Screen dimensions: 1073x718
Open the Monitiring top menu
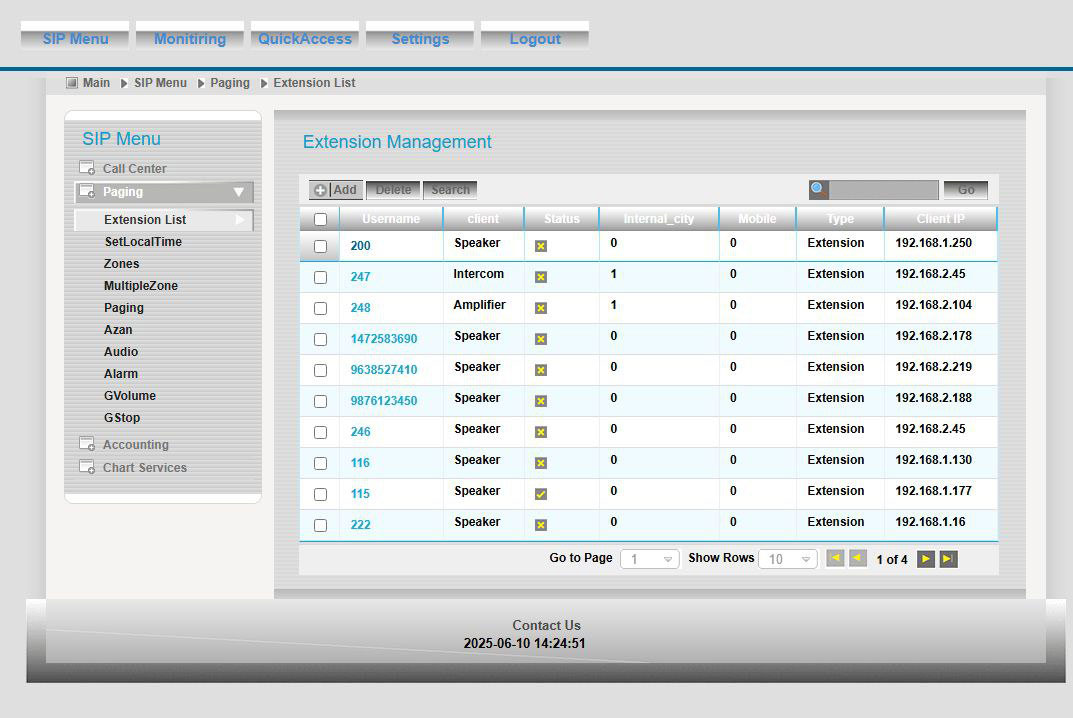point(190,39)
